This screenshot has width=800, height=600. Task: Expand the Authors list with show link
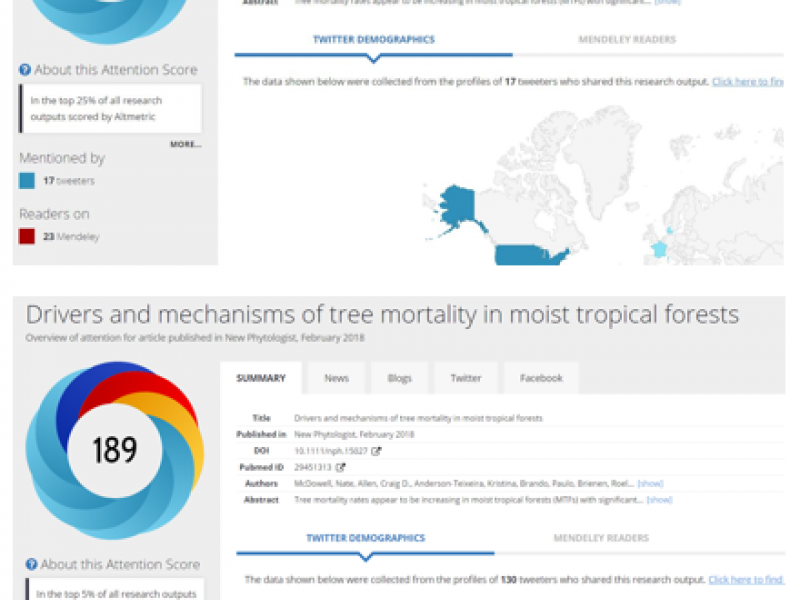click(651, 484)
